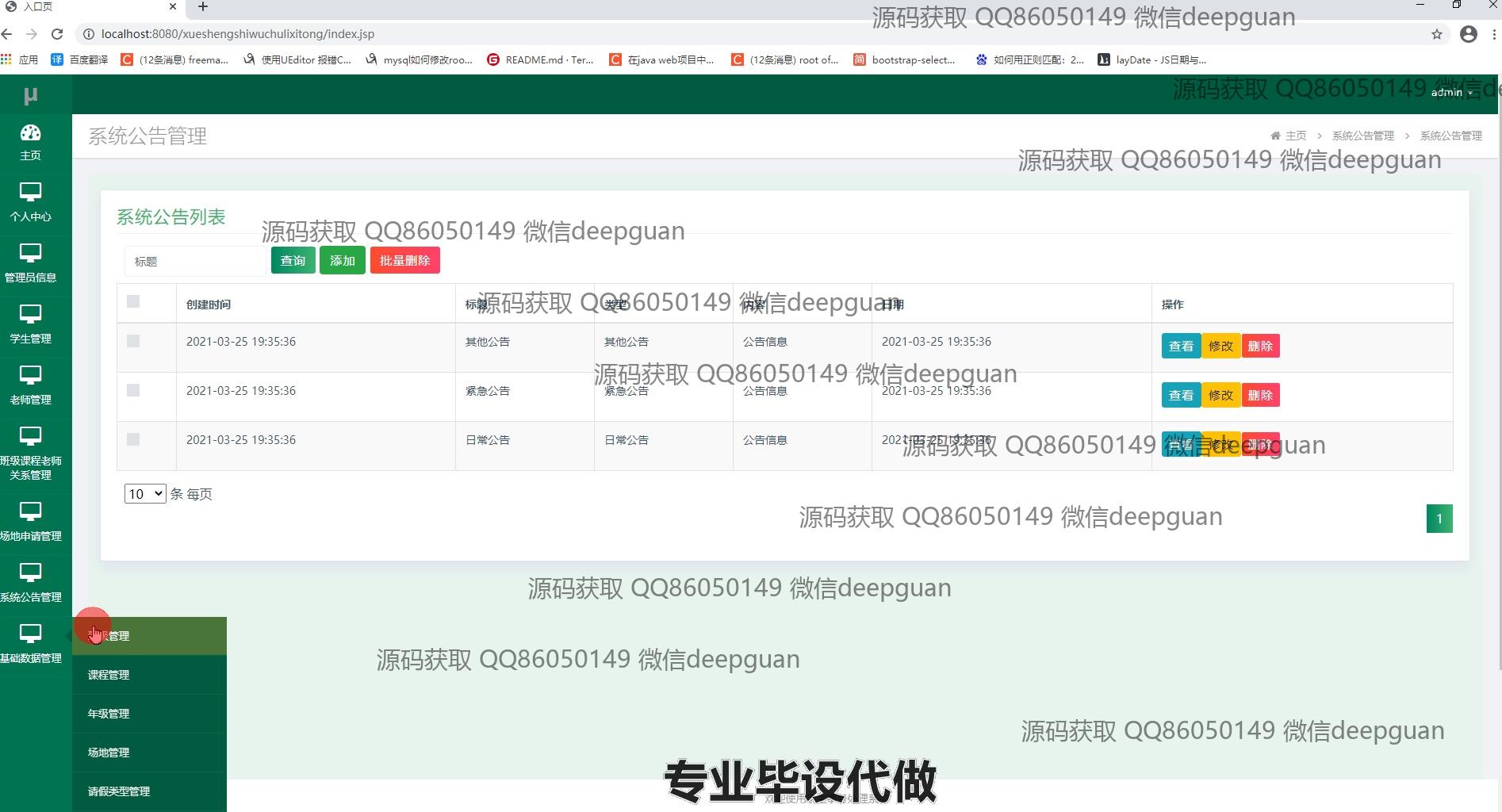Select 课程管理 from the submenu

coord(109,675)
